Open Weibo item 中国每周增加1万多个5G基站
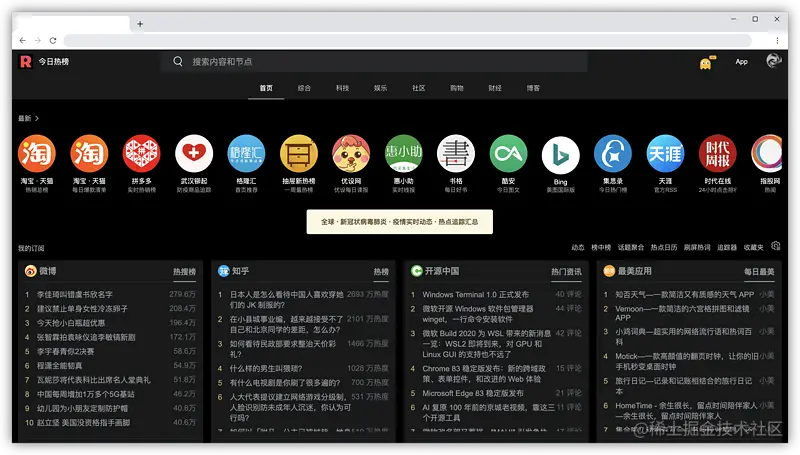 [x=86, y=394]
